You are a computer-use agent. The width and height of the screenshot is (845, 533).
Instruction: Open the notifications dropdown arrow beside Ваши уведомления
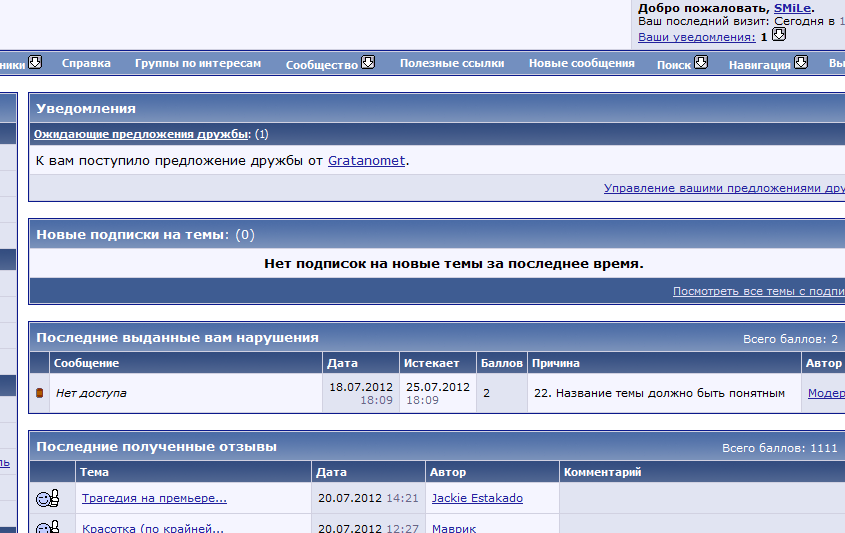[779, 34]
